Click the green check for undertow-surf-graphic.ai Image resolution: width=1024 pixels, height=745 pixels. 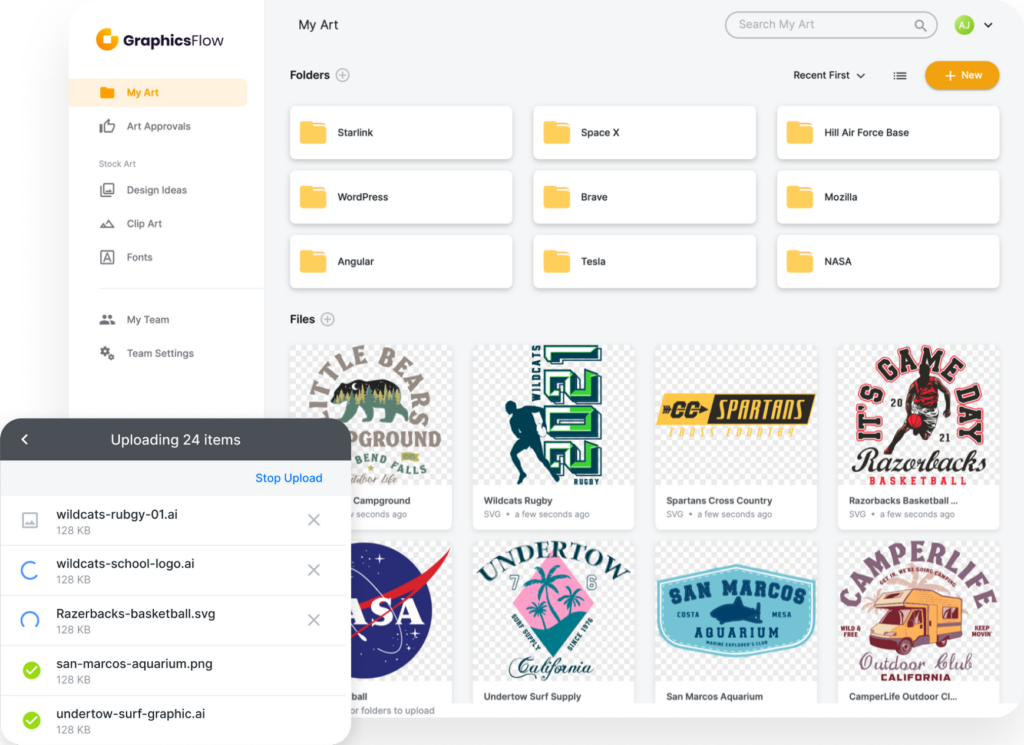click(31, 720)
